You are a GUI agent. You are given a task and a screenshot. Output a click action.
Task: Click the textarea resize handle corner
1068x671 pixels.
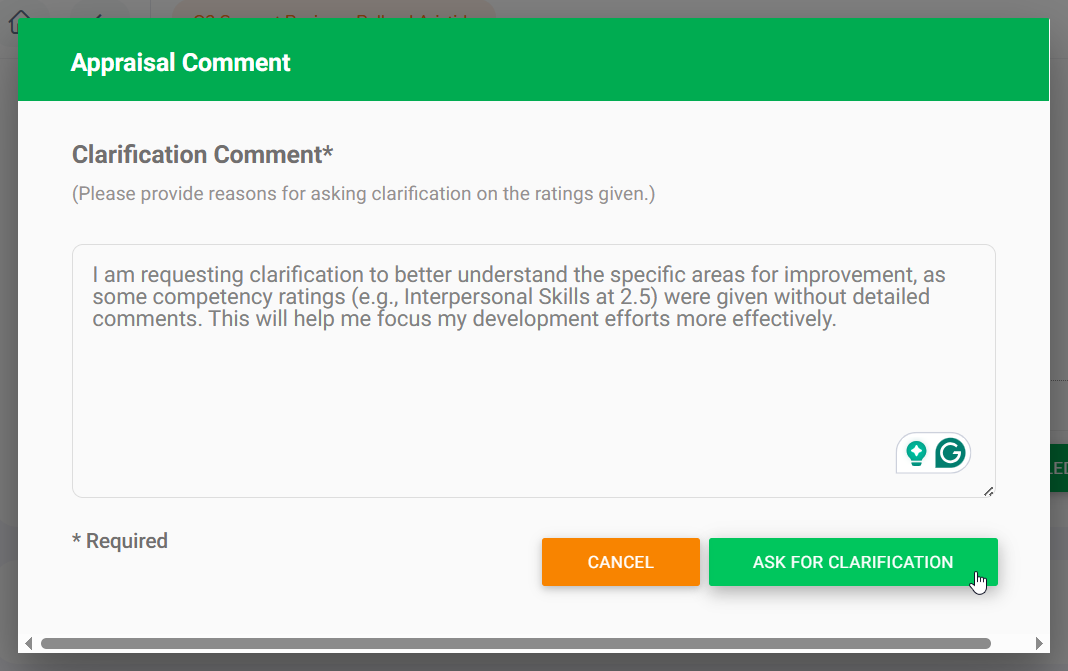point(988,490)
